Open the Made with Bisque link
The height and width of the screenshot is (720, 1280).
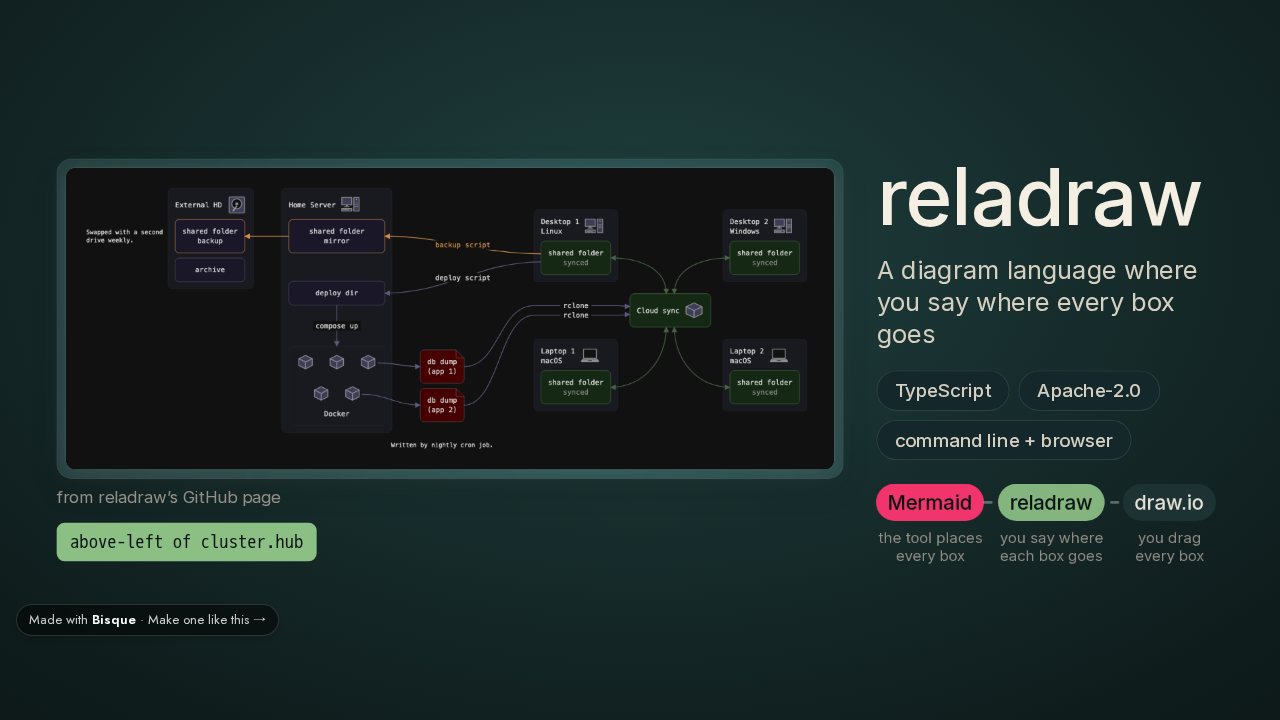tap(147, 620)
